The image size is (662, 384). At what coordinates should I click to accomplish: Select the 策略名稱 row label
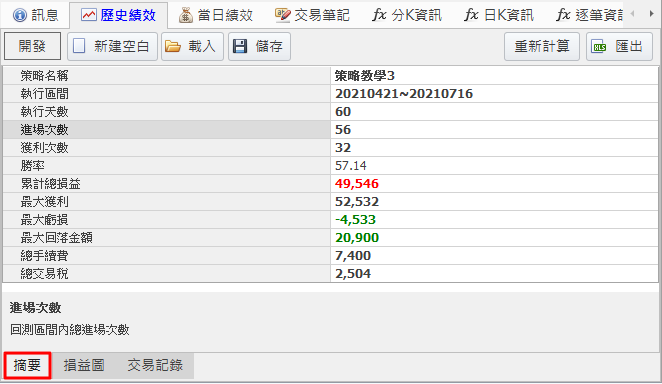[x=44, y=76]
